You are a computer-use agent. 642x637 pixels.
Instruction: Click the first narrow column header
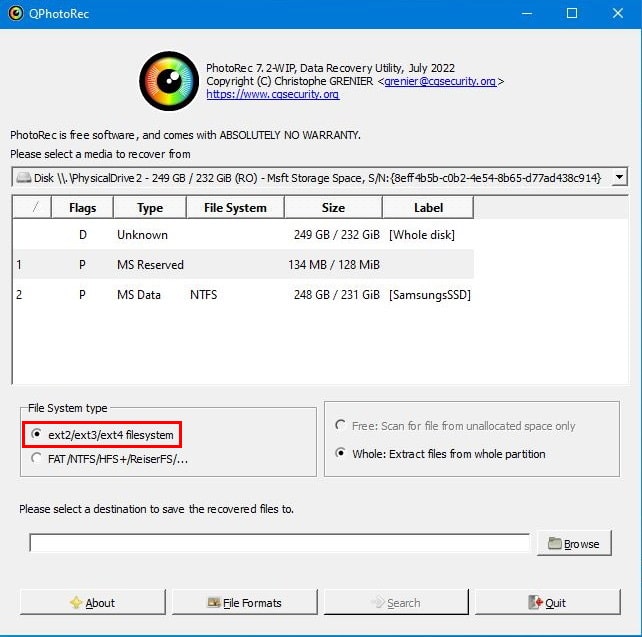(x=32, y=208)
